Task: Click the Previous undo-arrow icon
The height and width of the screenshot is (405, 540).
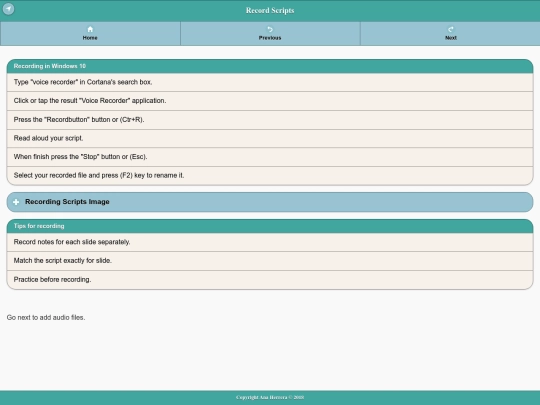Action: click(270, 29)
